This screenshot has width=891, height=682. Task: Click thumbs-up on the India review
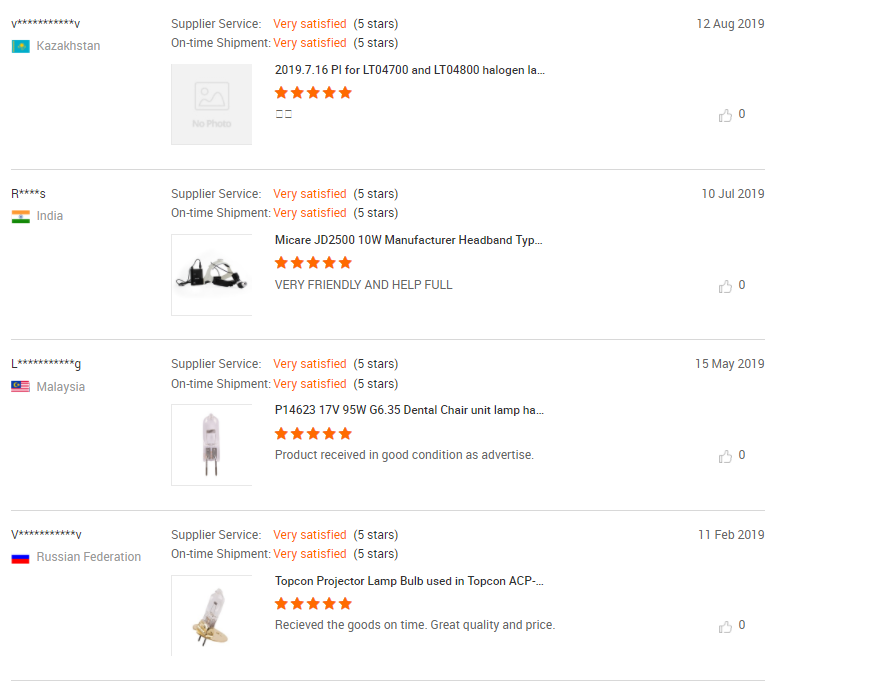725,286
